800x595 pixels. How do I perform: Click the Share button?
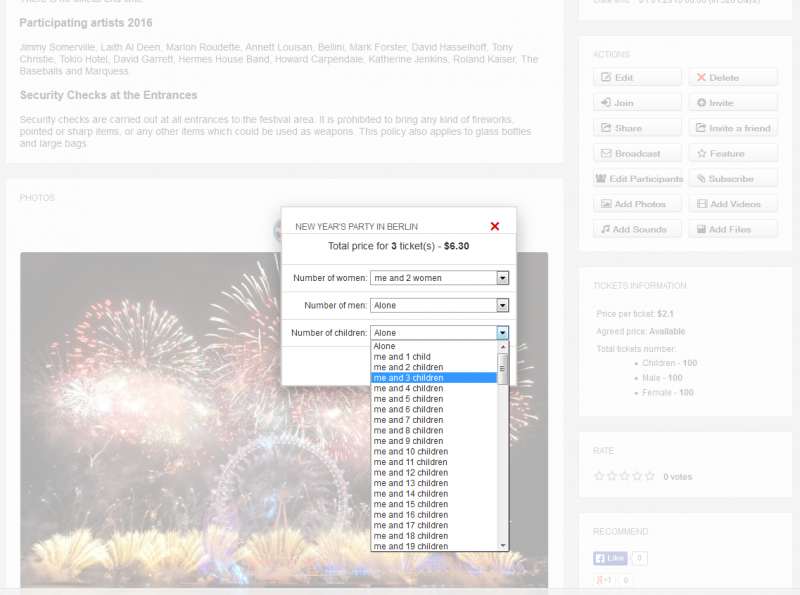click(x=637, y=128)
